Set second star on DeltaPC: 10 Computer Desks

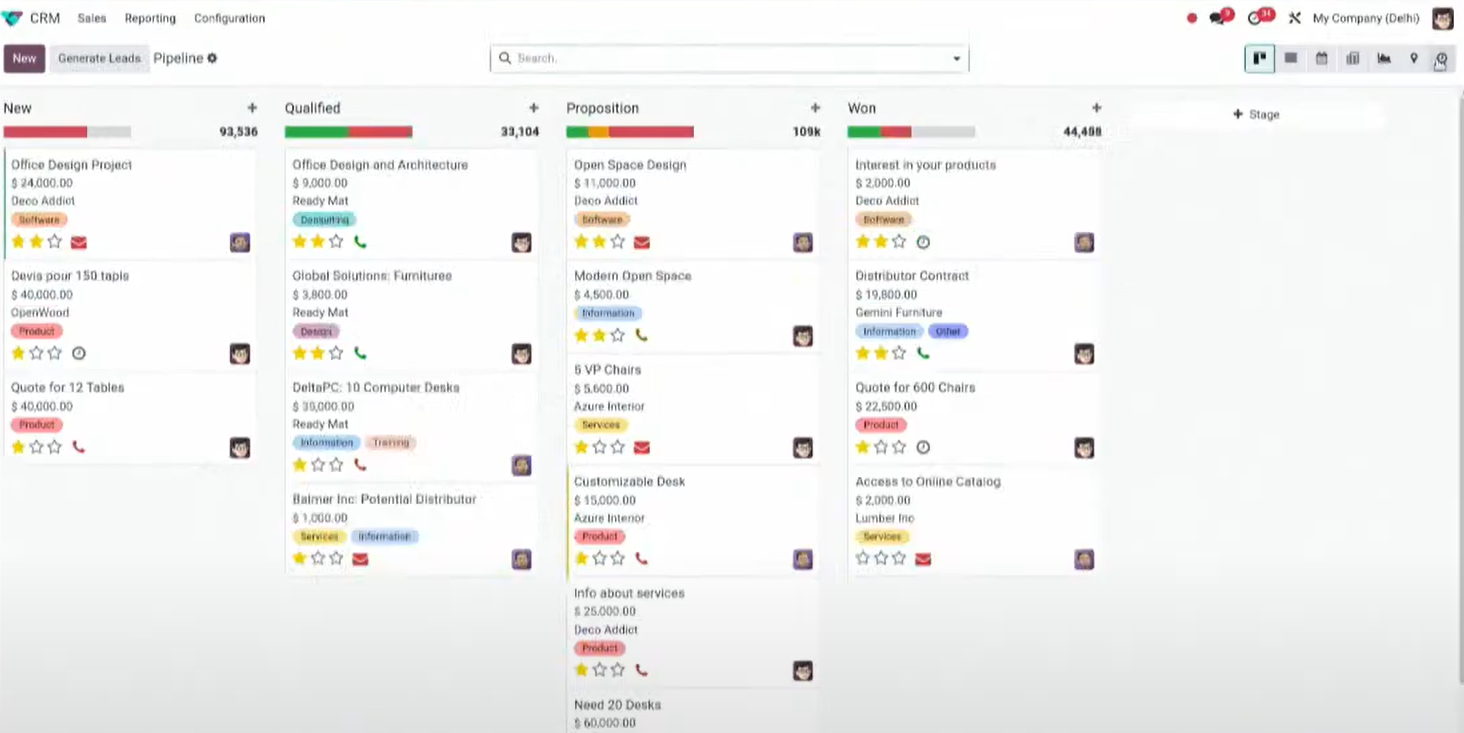[x=317, y=465]
